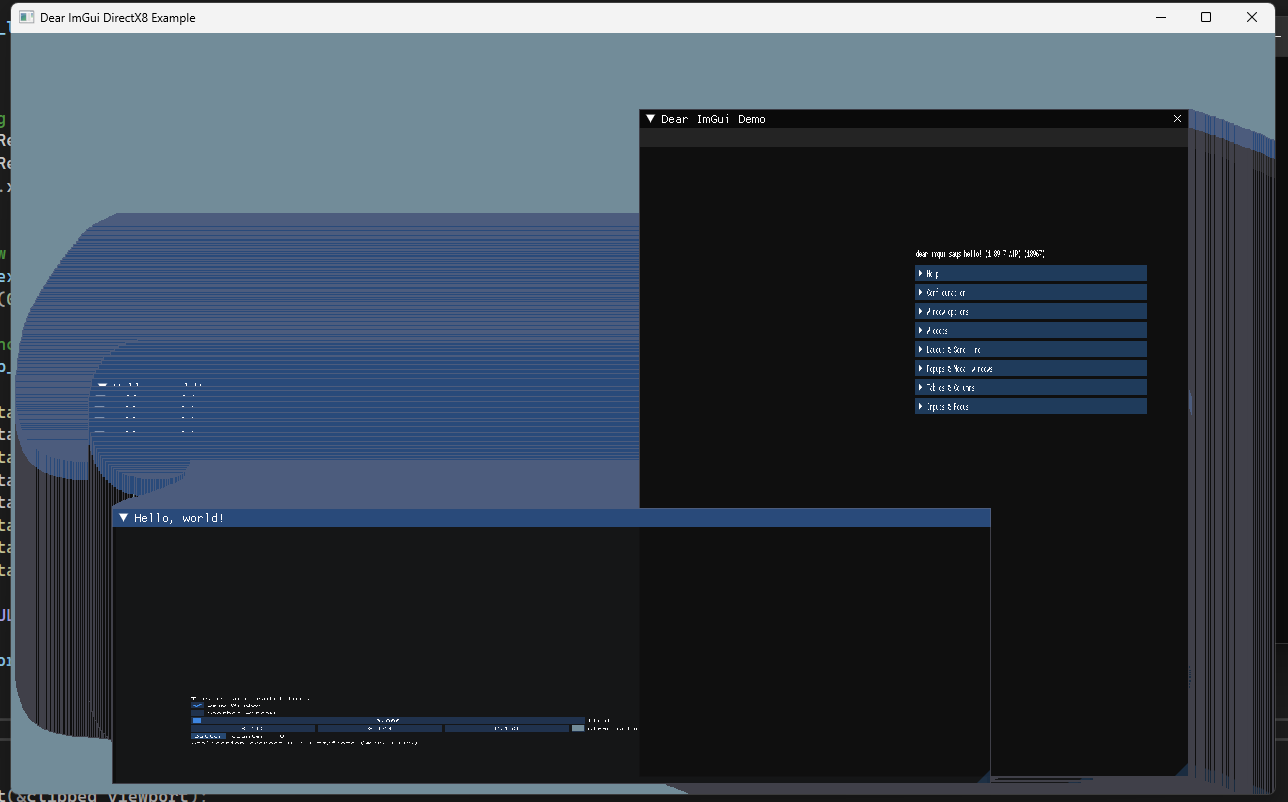Close the Dear ImGui Demo window
1288x802 pixels.
tap(1177, 118)
